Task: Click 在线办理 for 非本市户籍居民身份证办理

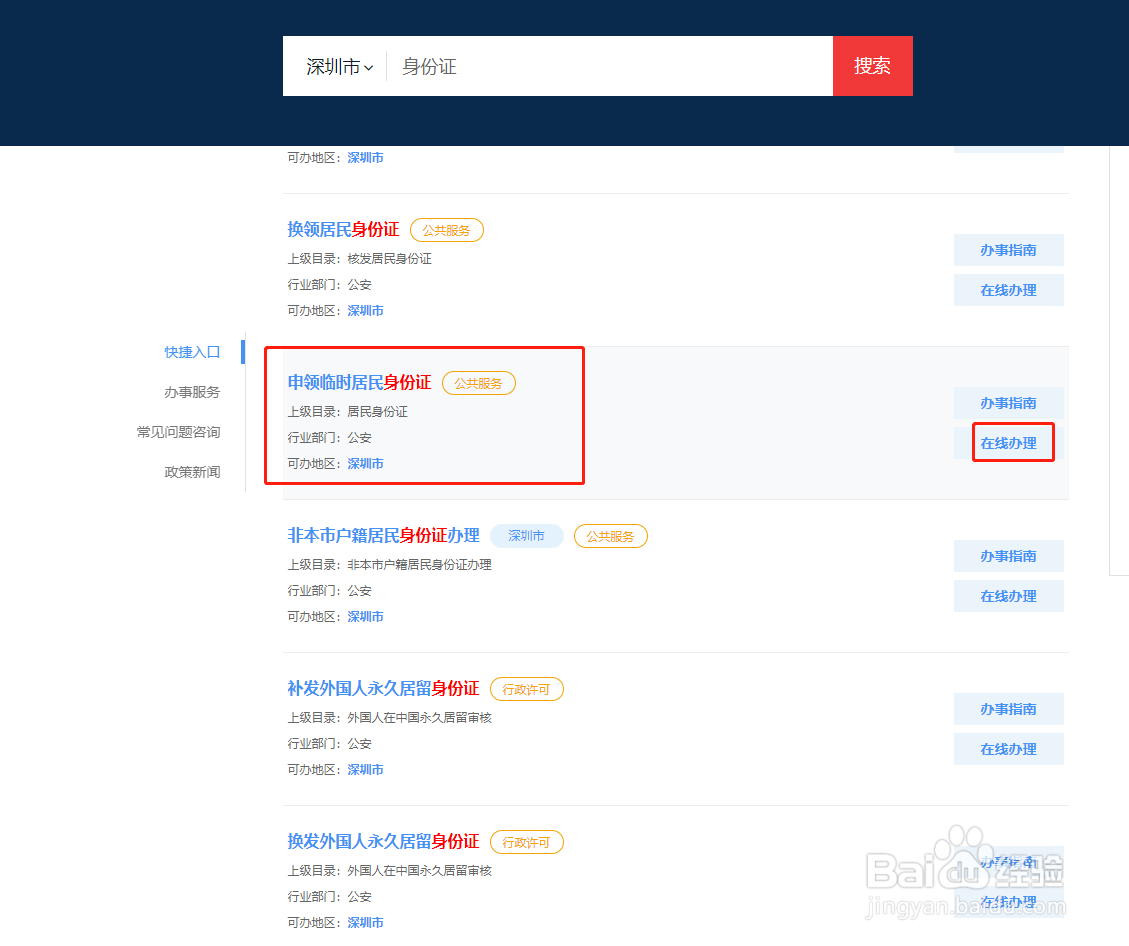Action: [x=1009, y=596]
